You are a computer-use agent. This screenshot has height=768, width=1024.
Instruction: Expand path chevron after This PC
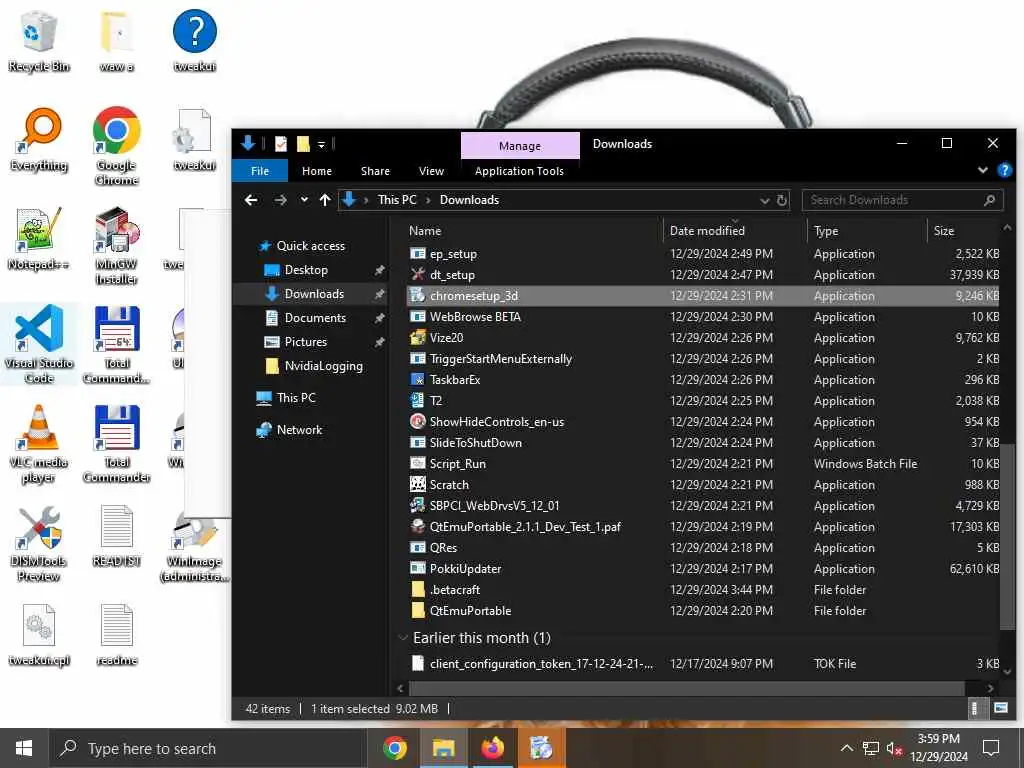pos(428,200)
